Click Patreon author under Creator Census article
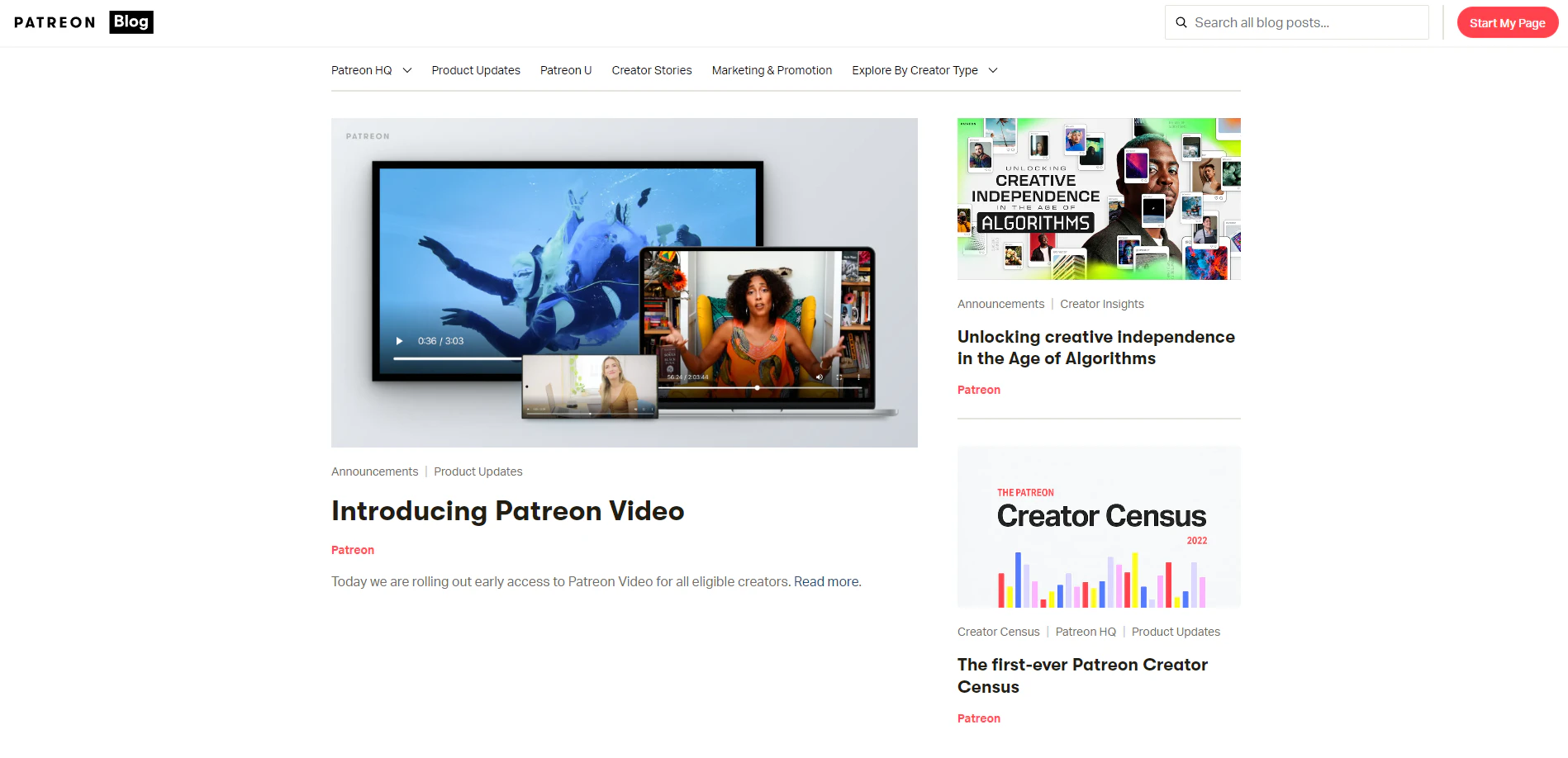 [x=979, y=718]
